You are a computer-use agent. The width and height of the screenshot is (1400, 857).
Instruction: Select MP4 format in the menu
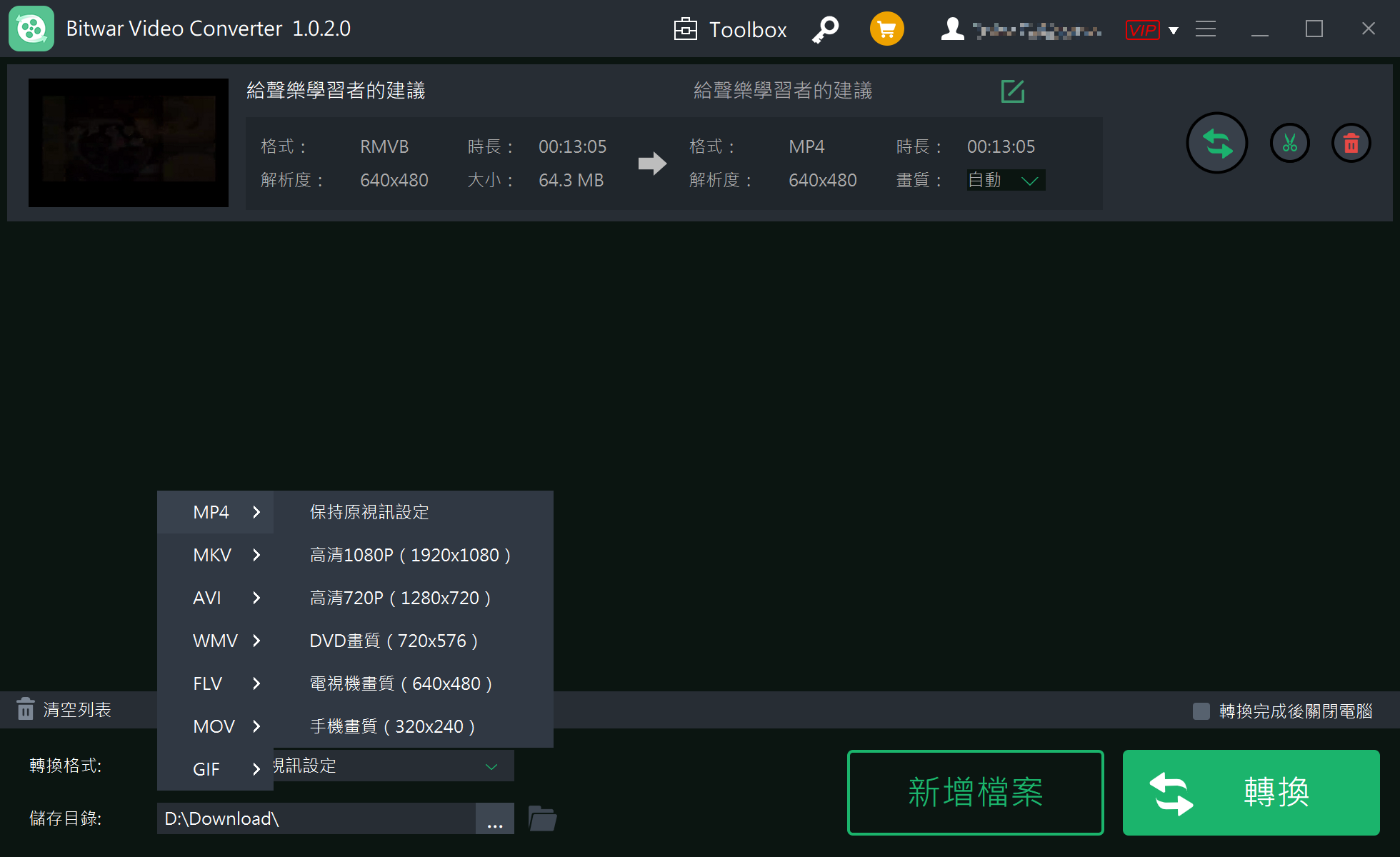pyautogui.click(x=215, y=512)
